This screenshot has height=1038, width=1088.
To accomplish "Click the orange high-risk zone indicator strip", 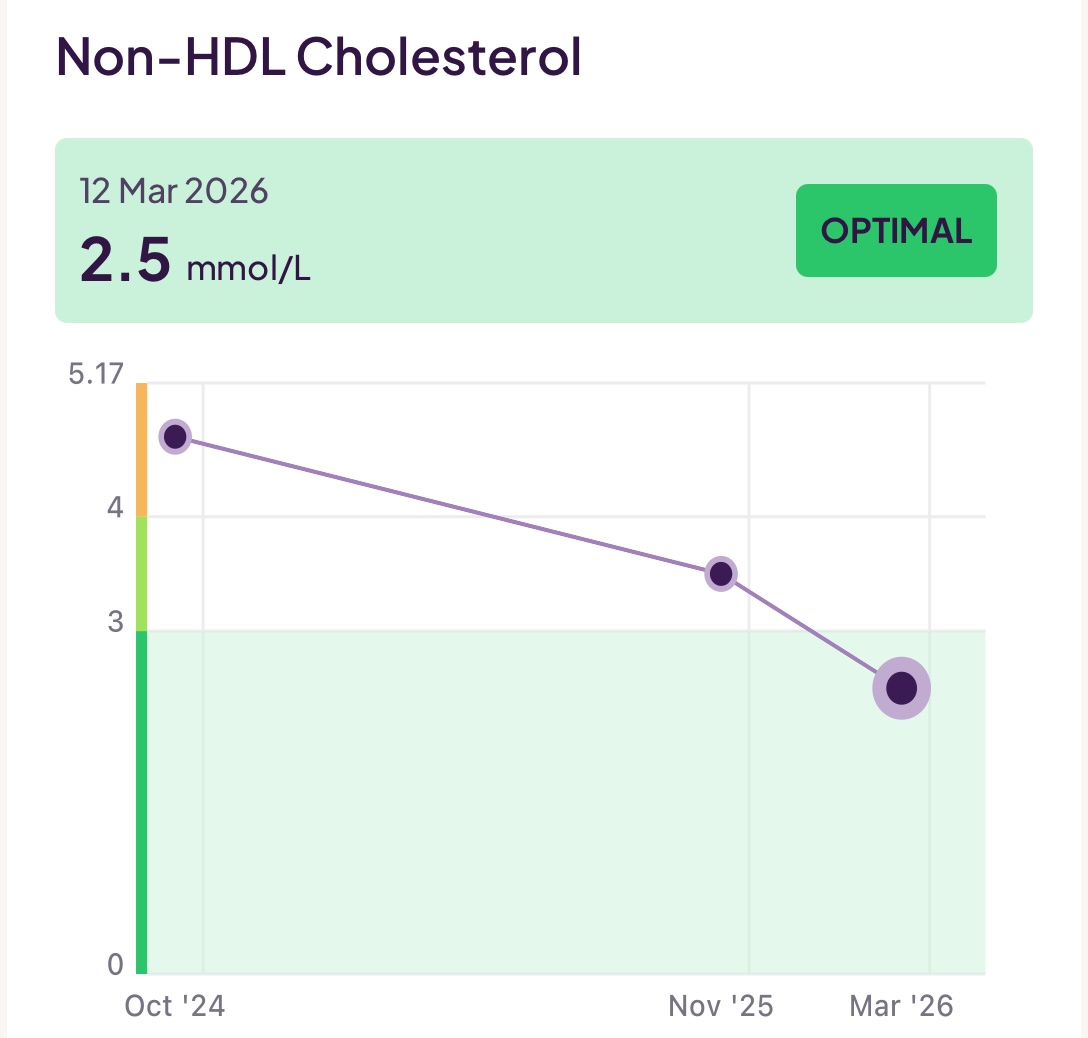I will click(141, 445).
